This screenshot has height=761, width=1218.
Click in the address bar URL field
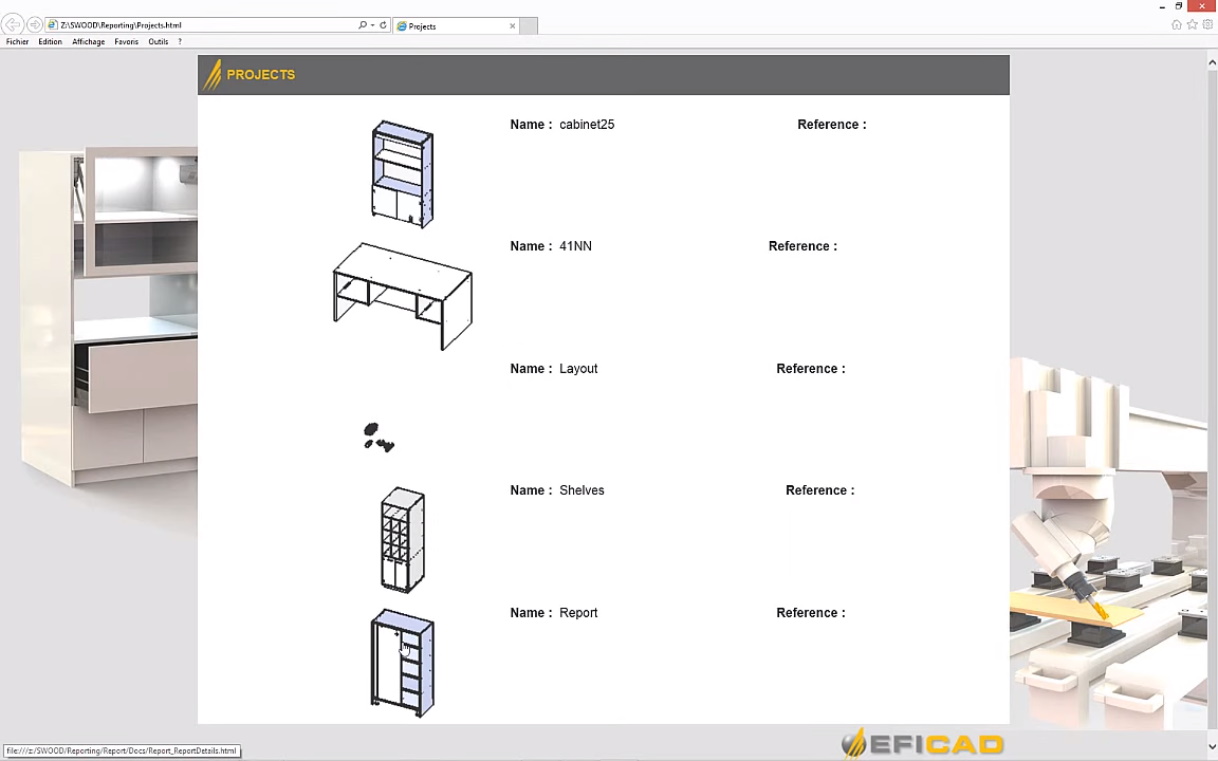[x=200, y=25]
